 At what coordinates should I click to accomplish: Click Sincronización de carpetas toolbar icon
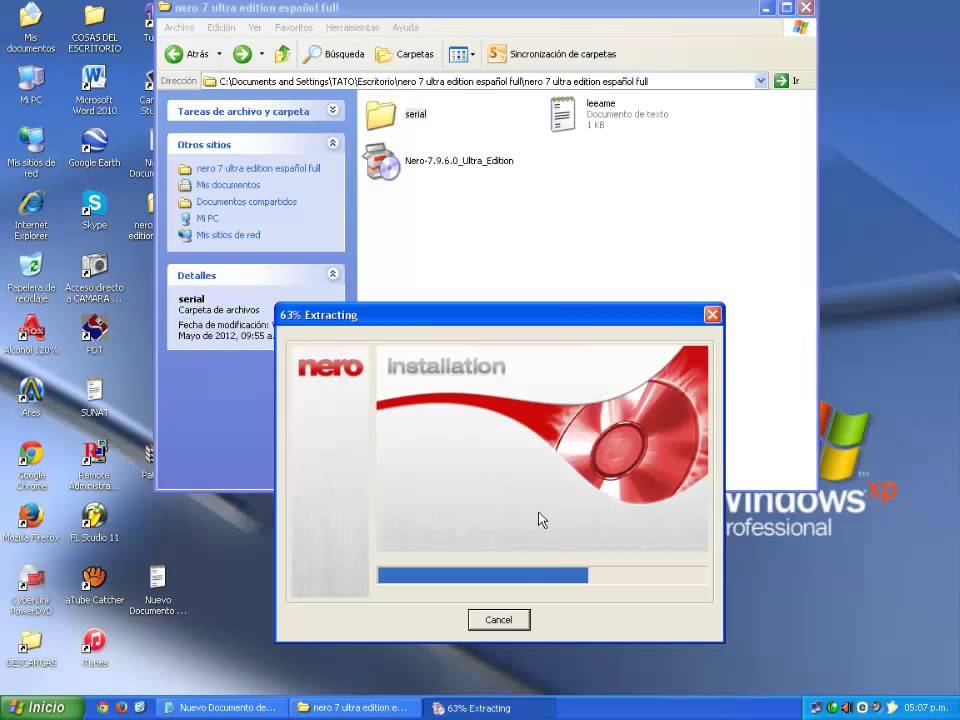pyautogui.click(x=497, y=54)
